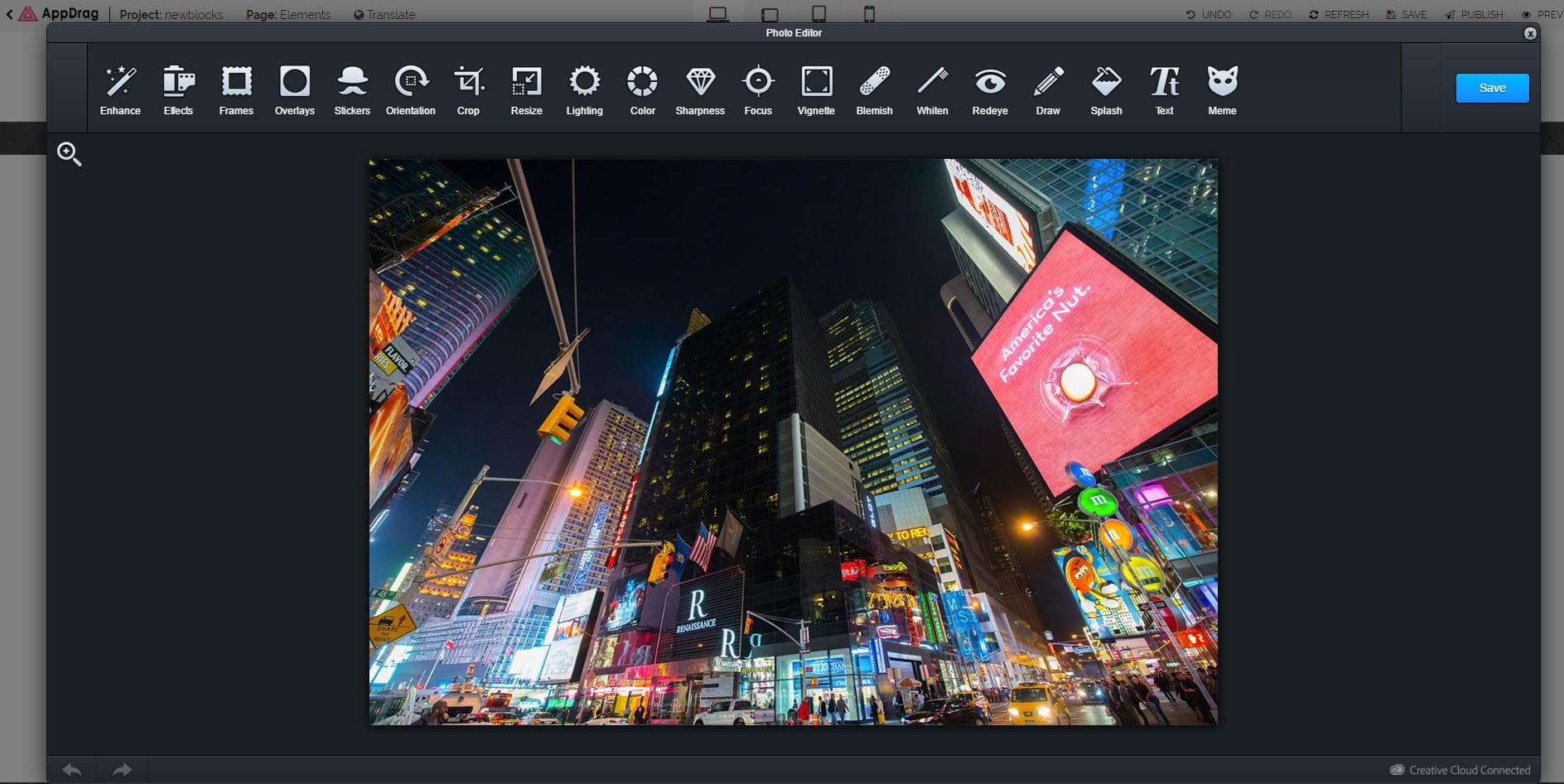Activate the zoom magnifier tool

tap(70, 154)
